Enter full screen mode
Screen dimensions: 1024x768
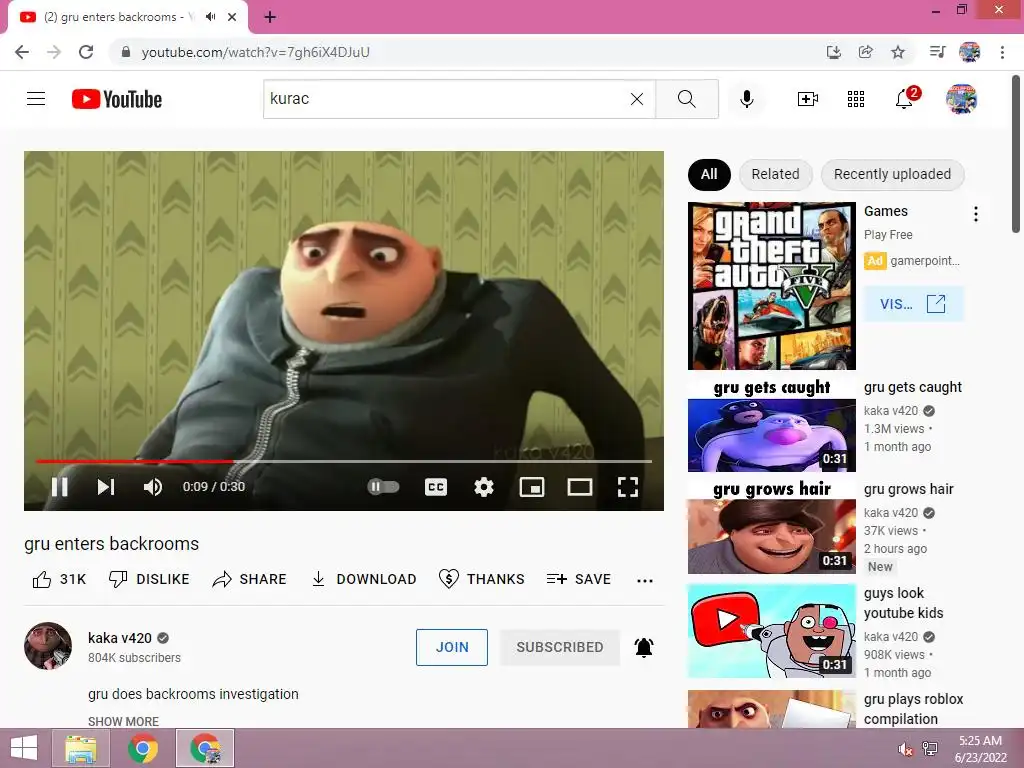coord(628,487)
